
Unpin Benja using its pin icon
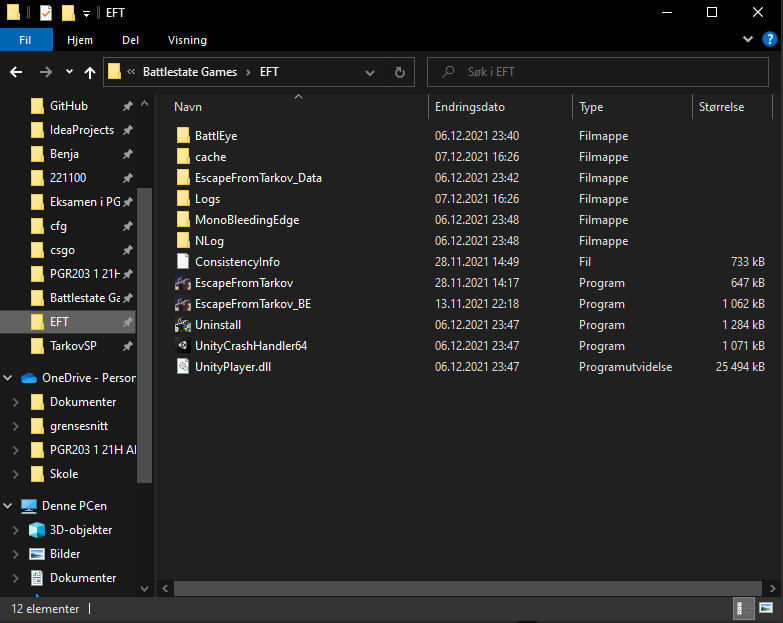(x=128, y=154)
